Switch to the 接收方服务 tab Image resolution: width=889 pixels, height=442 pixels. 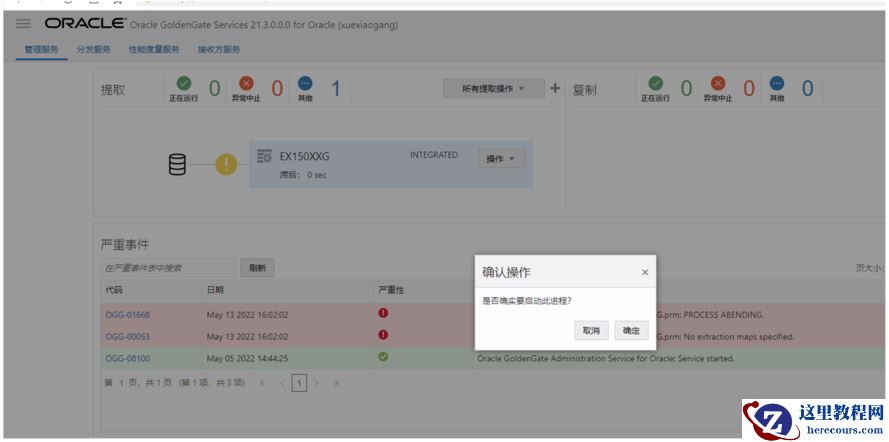pos(219,49)
